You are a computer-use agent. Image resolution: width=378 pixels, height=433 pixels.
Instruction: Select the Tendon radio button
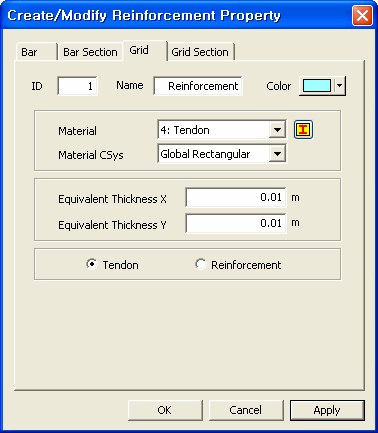click(91, 264)
